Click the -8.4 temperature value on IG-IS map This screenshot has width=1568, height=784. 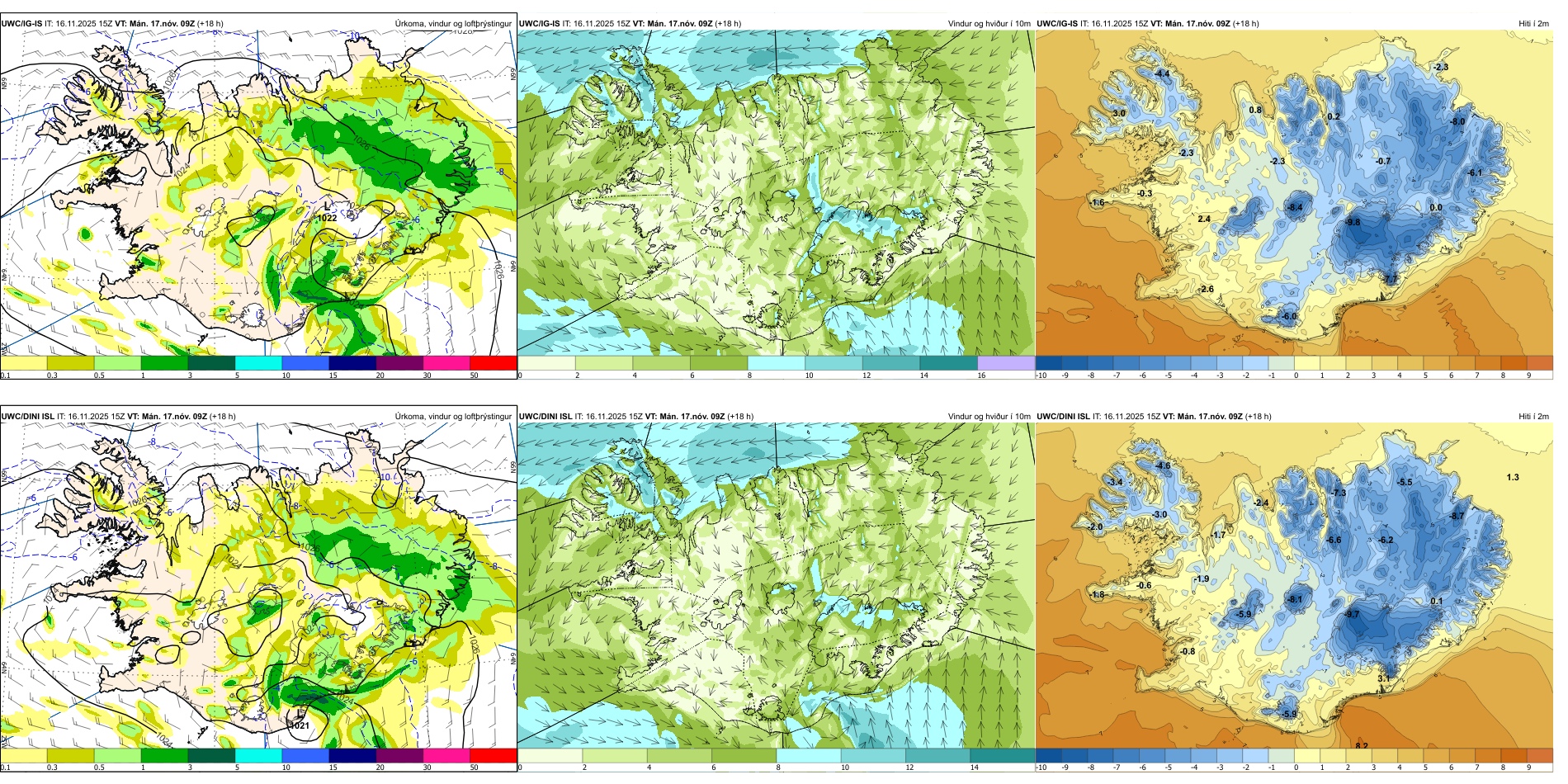[1296, 207]
